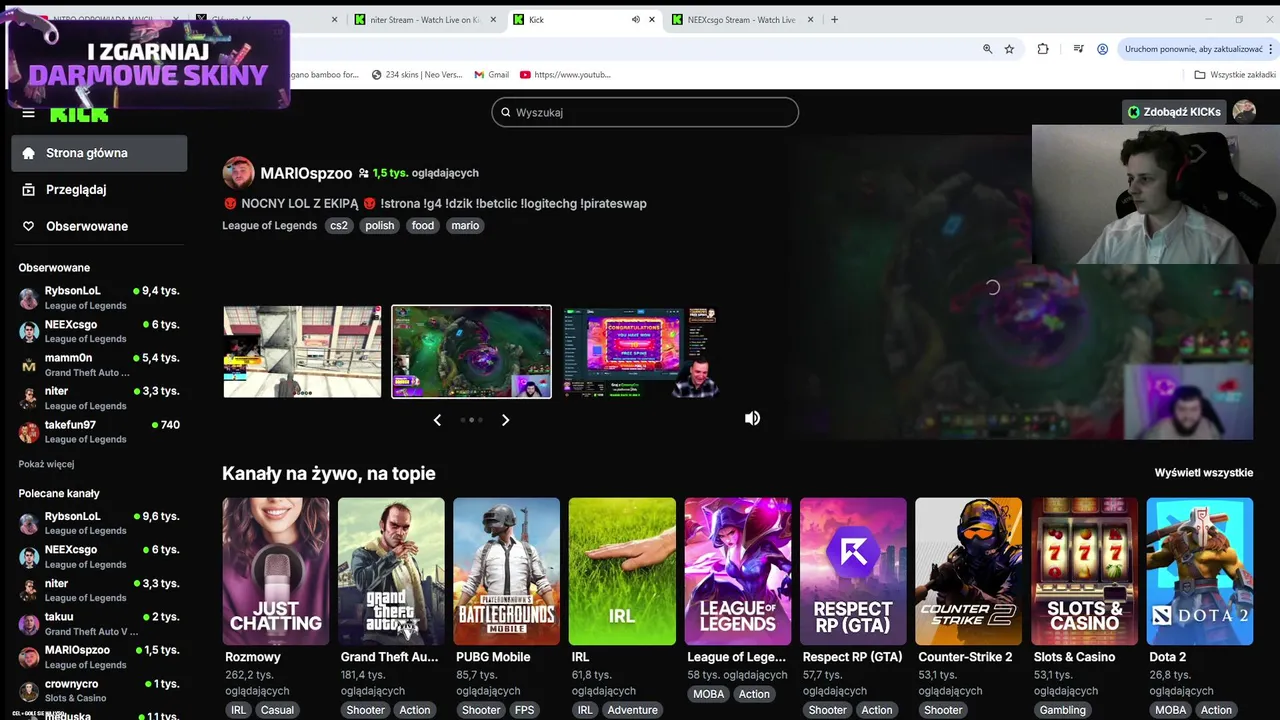The image size is (1280, 720).
Task: Mute audio on the Kick tab speaker icon
Action: coord(635,19)
